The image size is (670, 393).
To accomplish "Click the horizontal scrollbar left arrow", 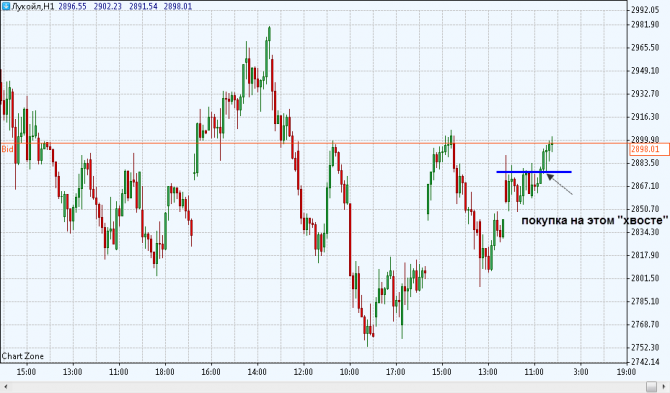I will (5, 387).
